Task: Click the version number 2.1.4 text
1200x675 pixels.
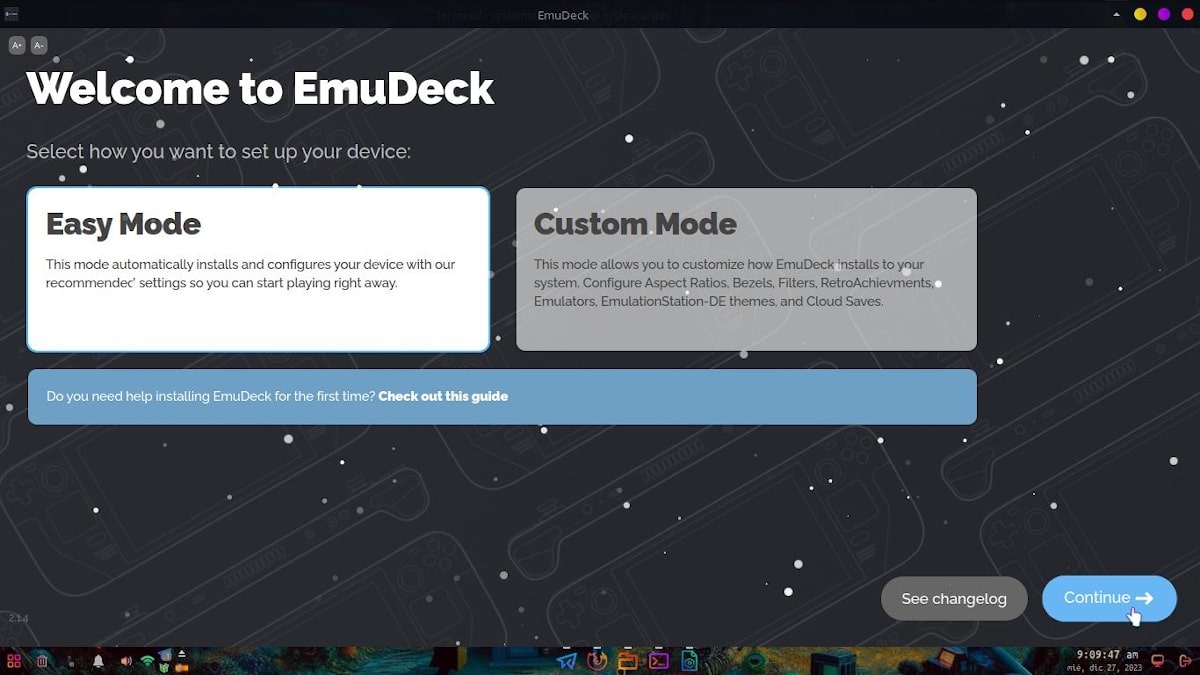Action: pyautogui.click(x=18, y=619)
